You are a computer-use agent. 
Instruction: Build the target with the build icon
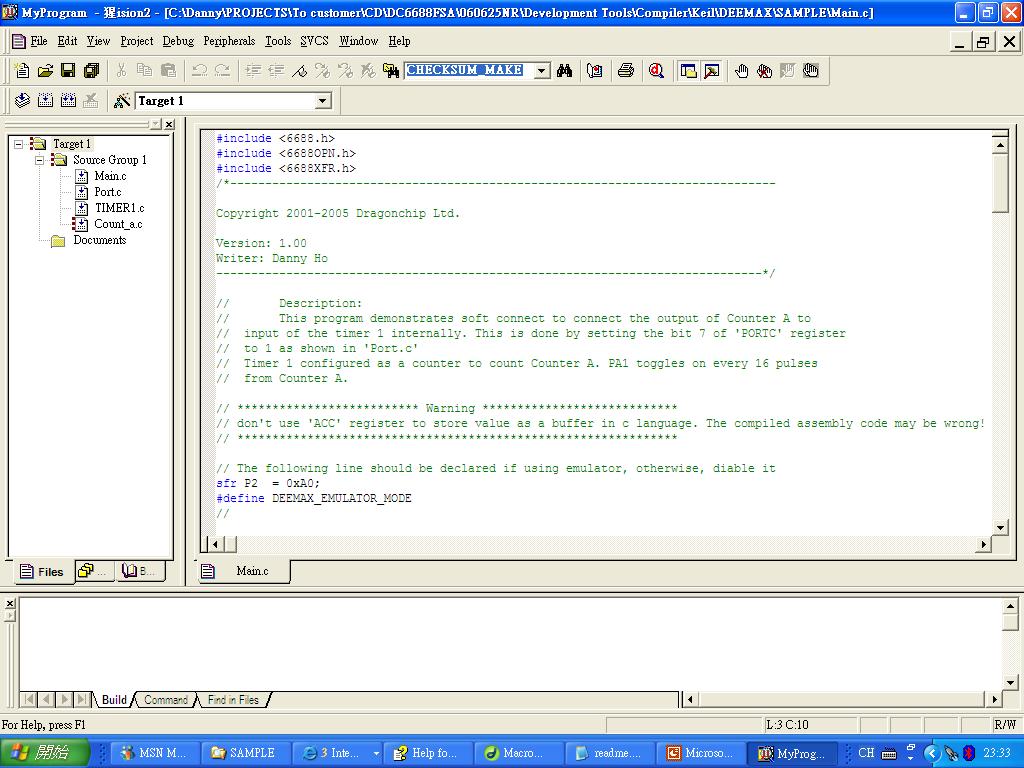tap(45, 101)
